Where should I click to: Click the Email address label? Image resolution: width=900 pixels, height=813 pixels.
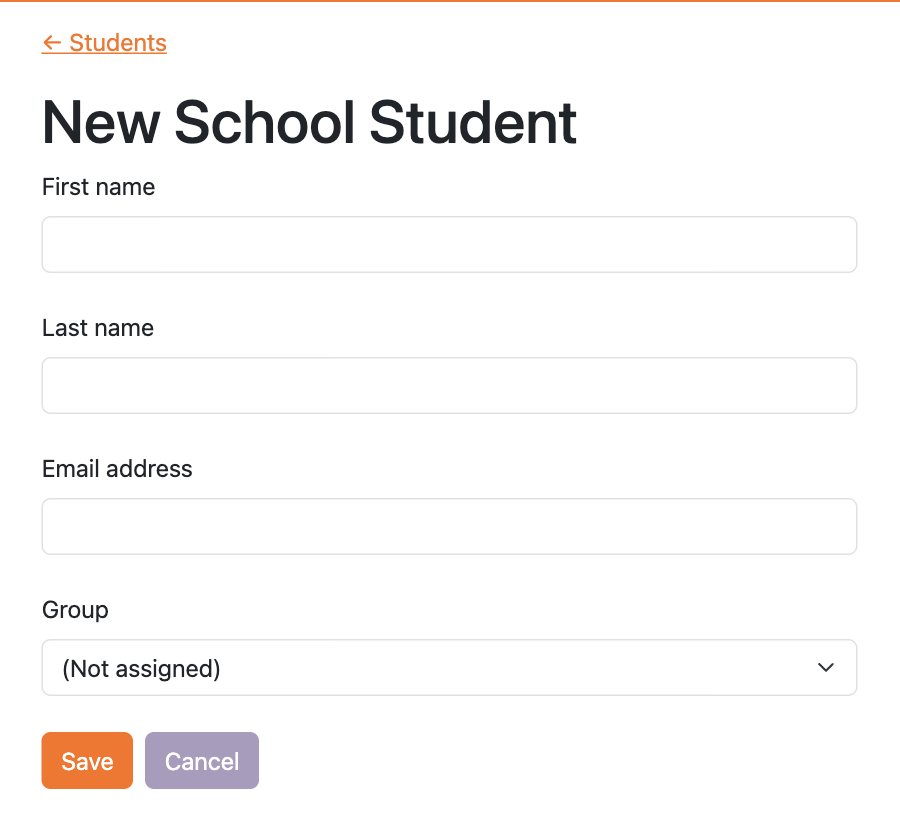pos(117,469)
